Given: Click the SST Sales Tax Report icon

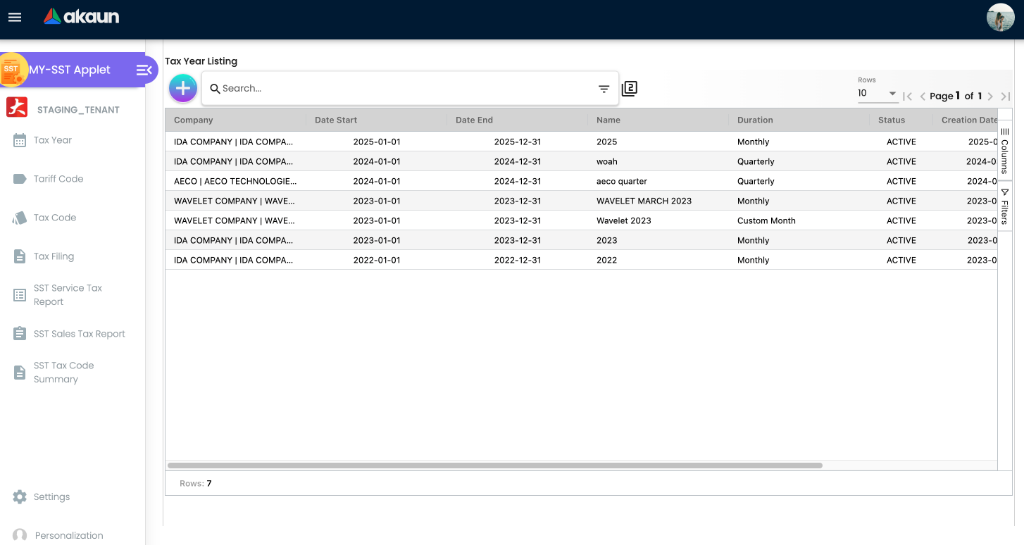Looking at the screenshot, I should click(x=20, y=334).
